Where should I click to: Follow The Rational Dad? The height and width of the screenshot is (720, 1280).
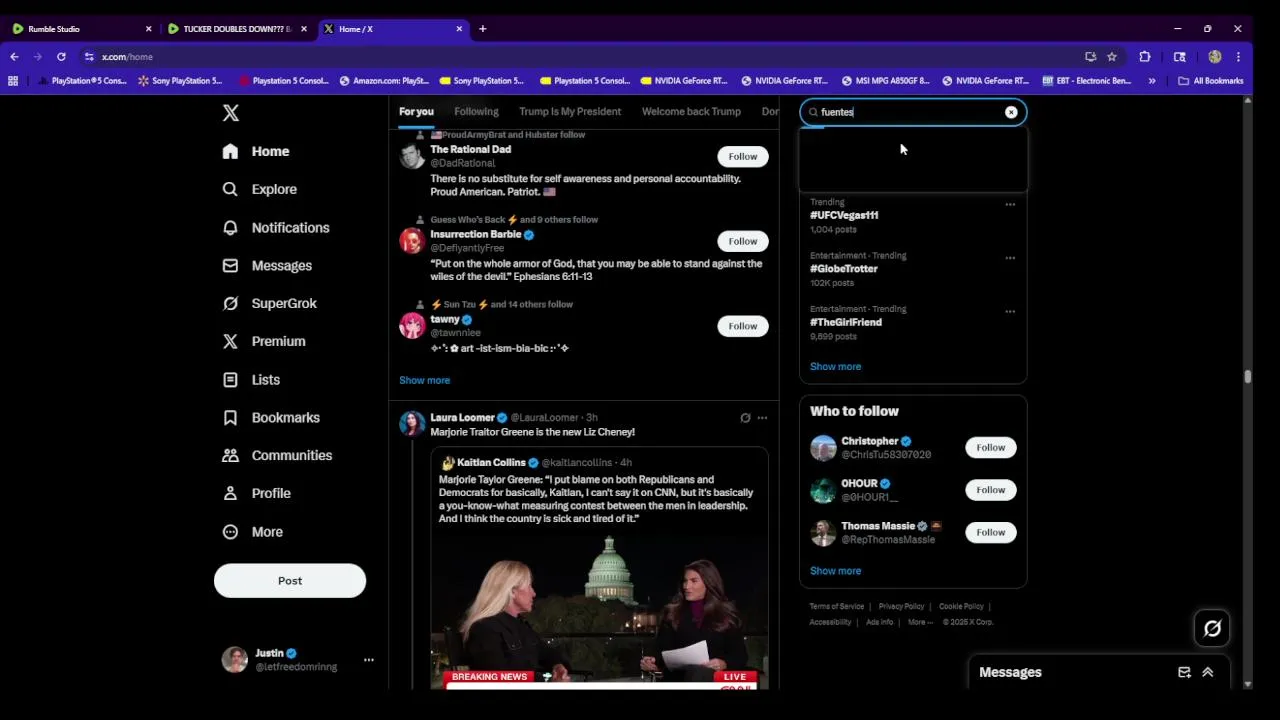[x=743, y=156]
